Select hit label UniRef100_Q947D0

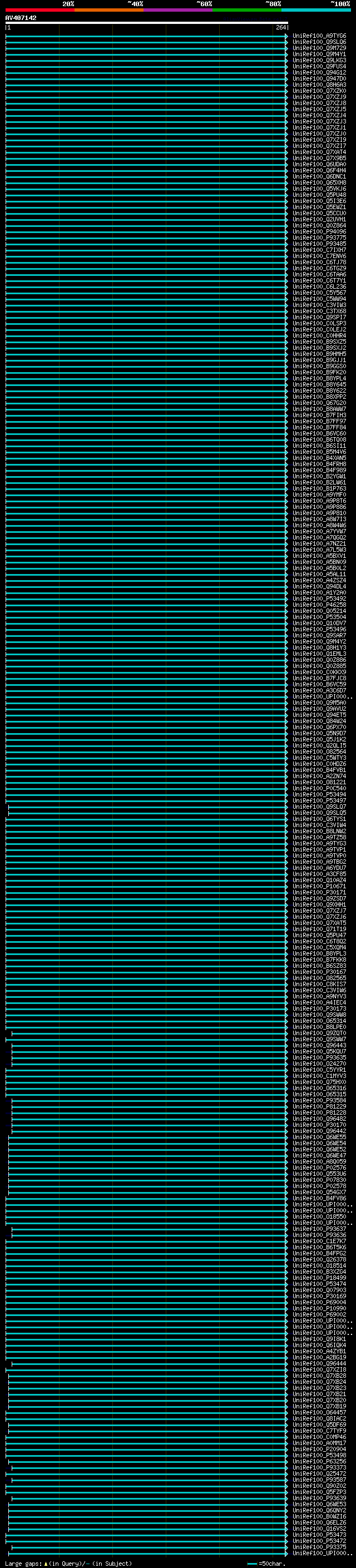(319, 78)
